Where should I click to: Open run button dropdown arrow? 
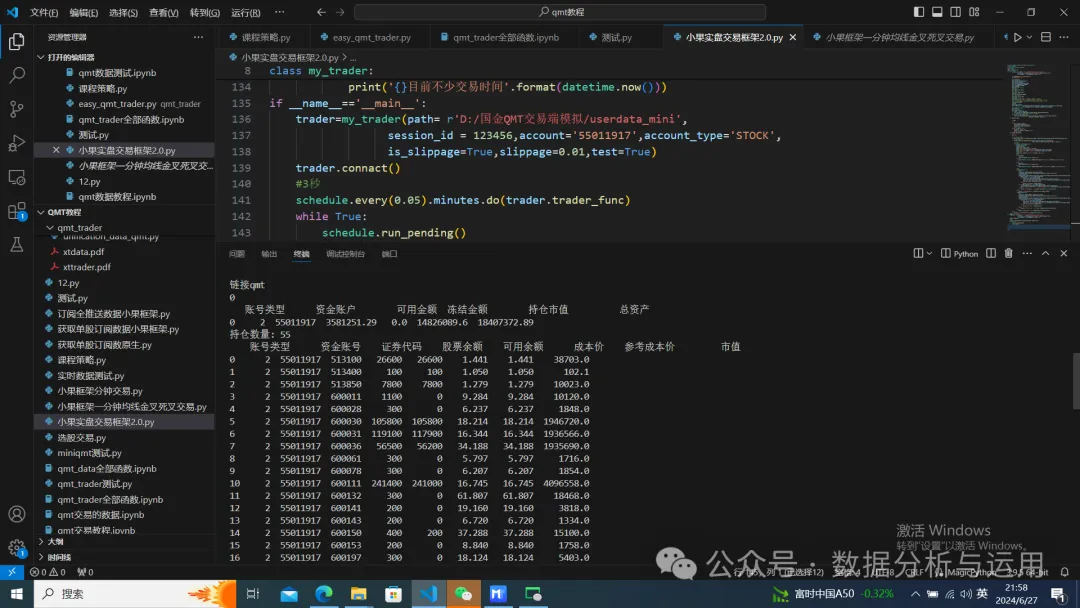point(1029,37)
